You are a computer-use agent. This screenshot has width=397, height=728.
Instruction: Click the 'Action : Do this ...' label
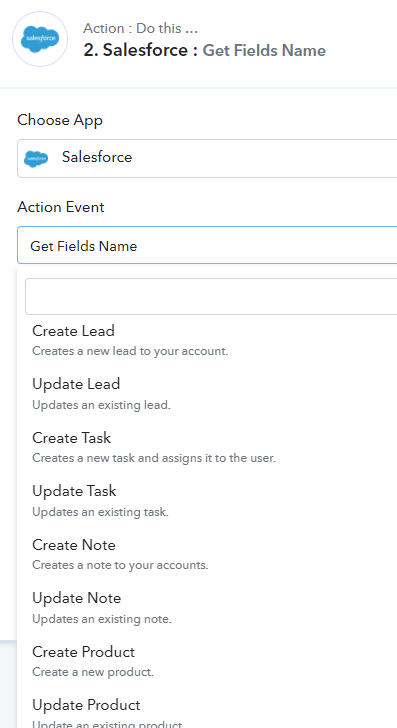tap(140, 28)
